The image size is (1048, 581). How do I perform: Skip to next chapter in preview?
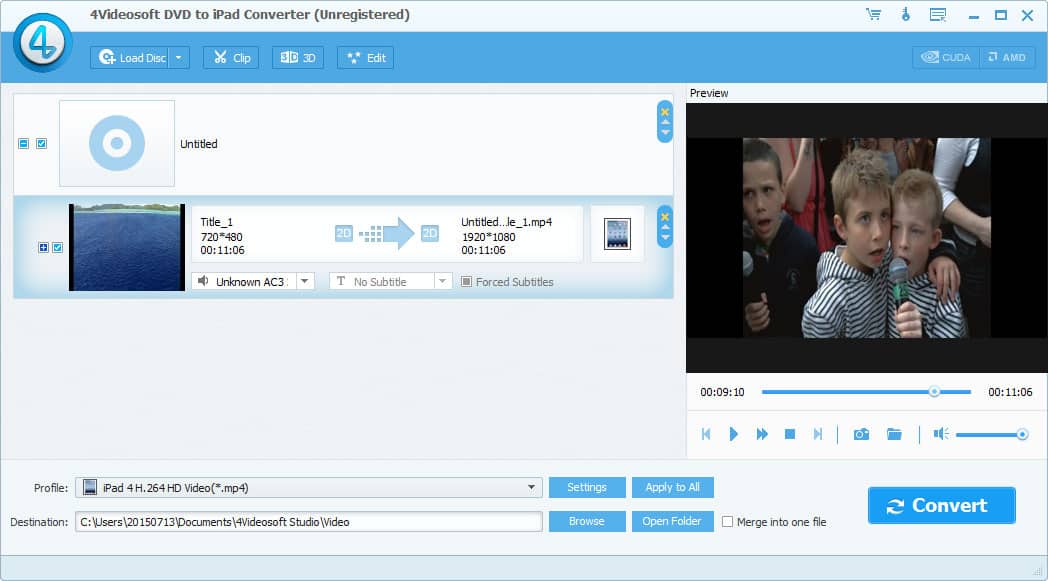point(817,434)
